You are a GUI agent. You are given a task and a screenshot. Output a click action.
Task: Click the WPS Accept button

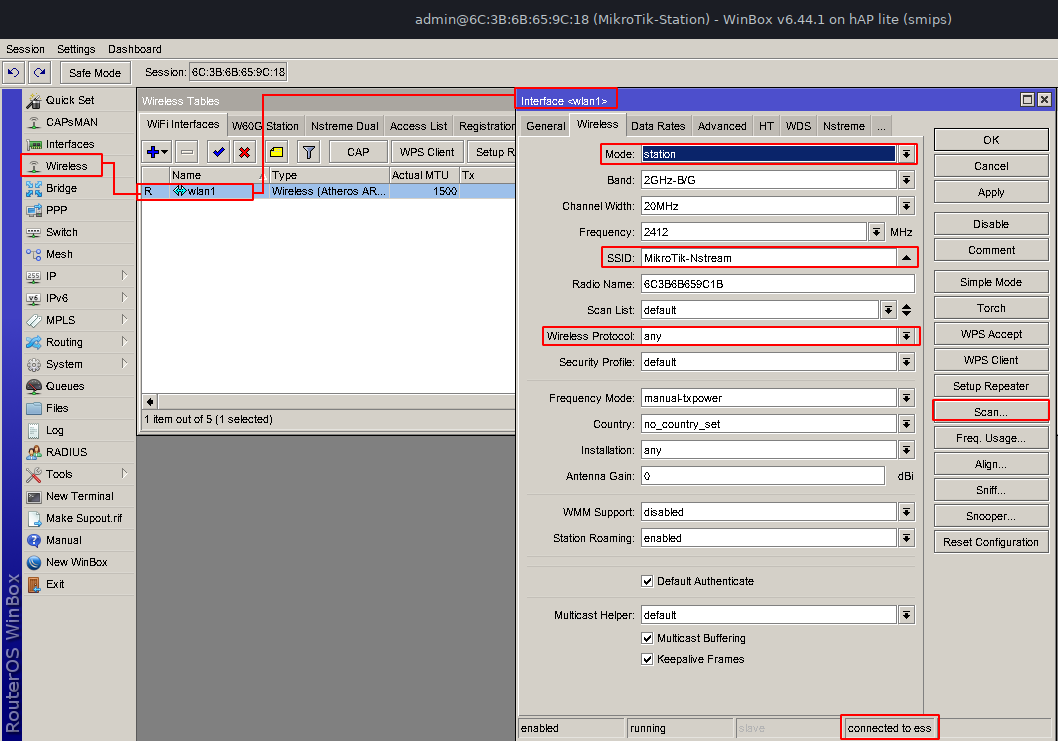tap(991, 334)
